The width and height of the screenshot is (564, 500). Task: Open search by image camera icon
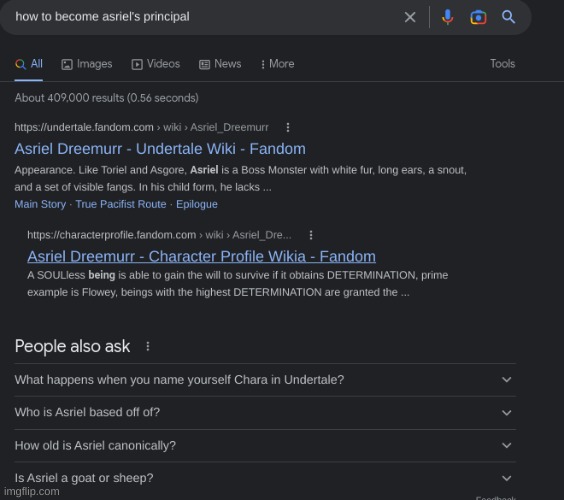pos(478,17)
